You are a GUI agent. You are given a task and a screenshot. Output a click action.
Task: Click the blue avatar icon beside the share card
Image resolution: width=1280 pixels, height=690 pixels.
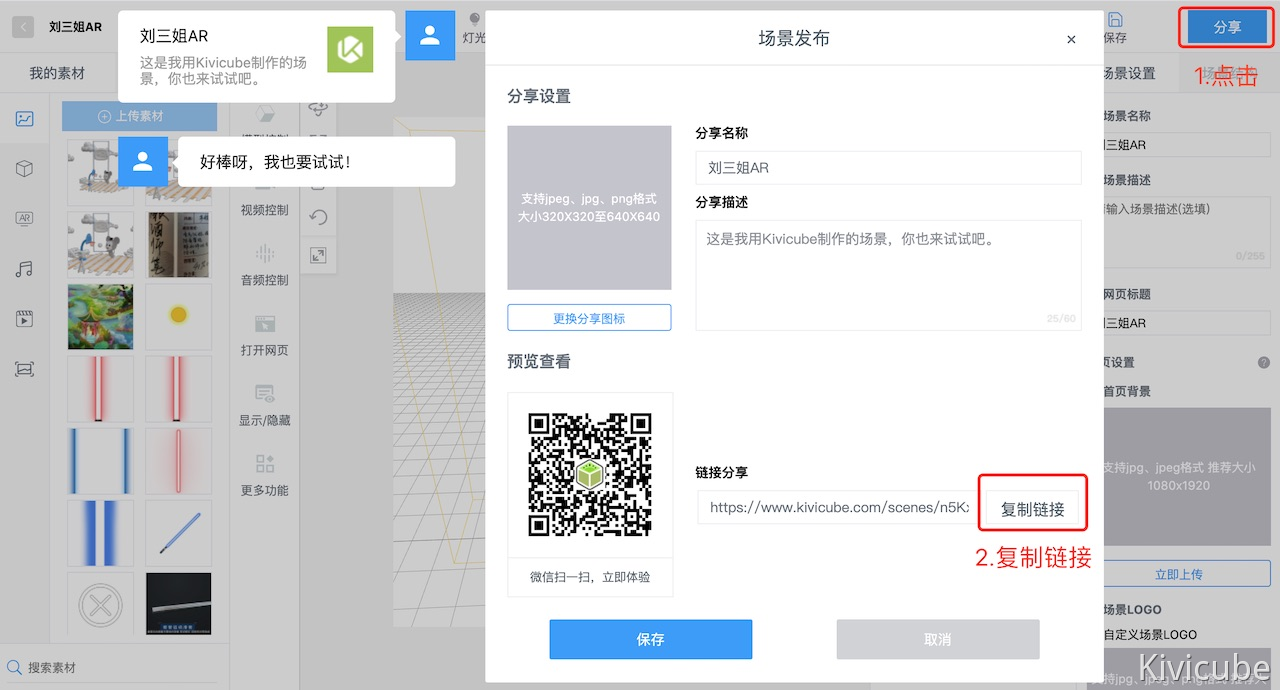pos(430,35)
